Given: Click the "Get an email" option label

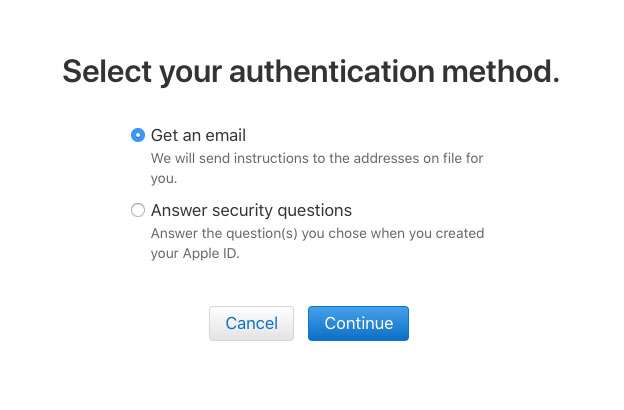Looking at the screenshot, I should point(198,135).
